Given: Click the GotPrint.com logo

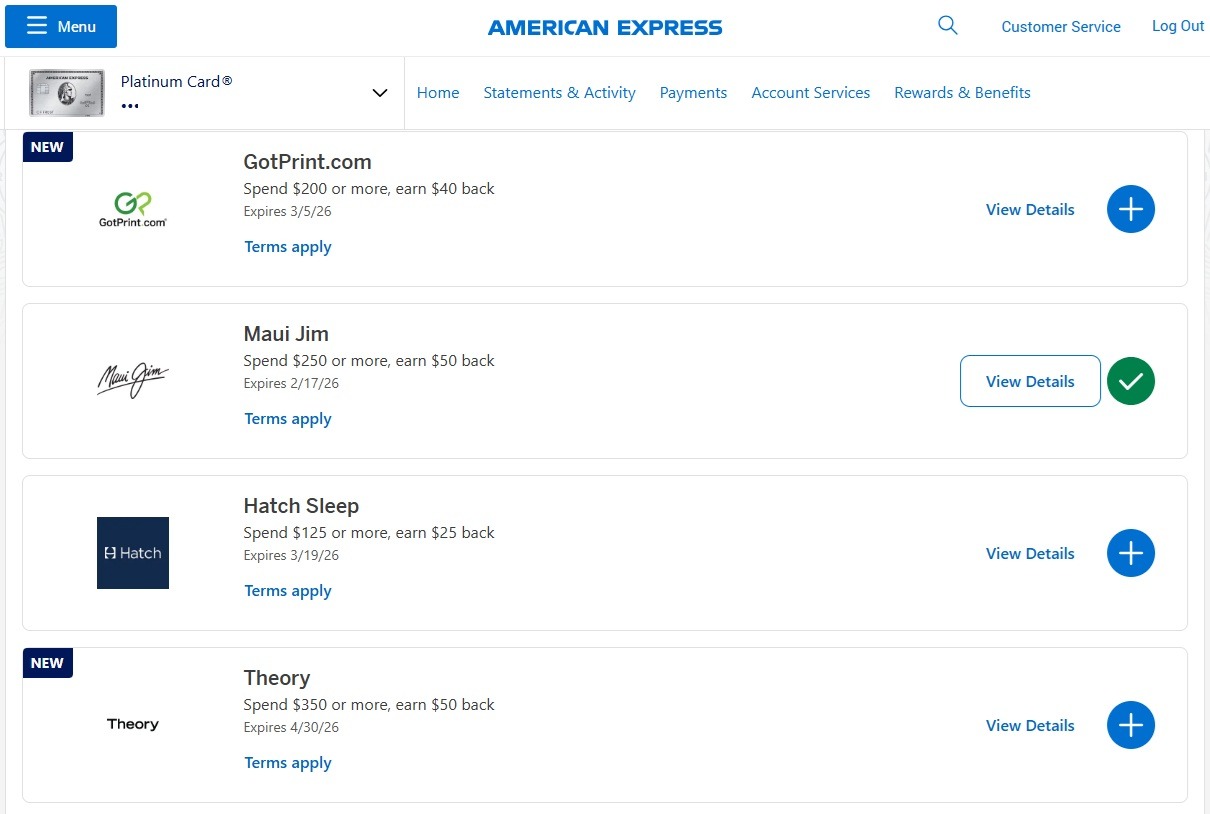Looking at the screenshot, I should tap(133, 209).
